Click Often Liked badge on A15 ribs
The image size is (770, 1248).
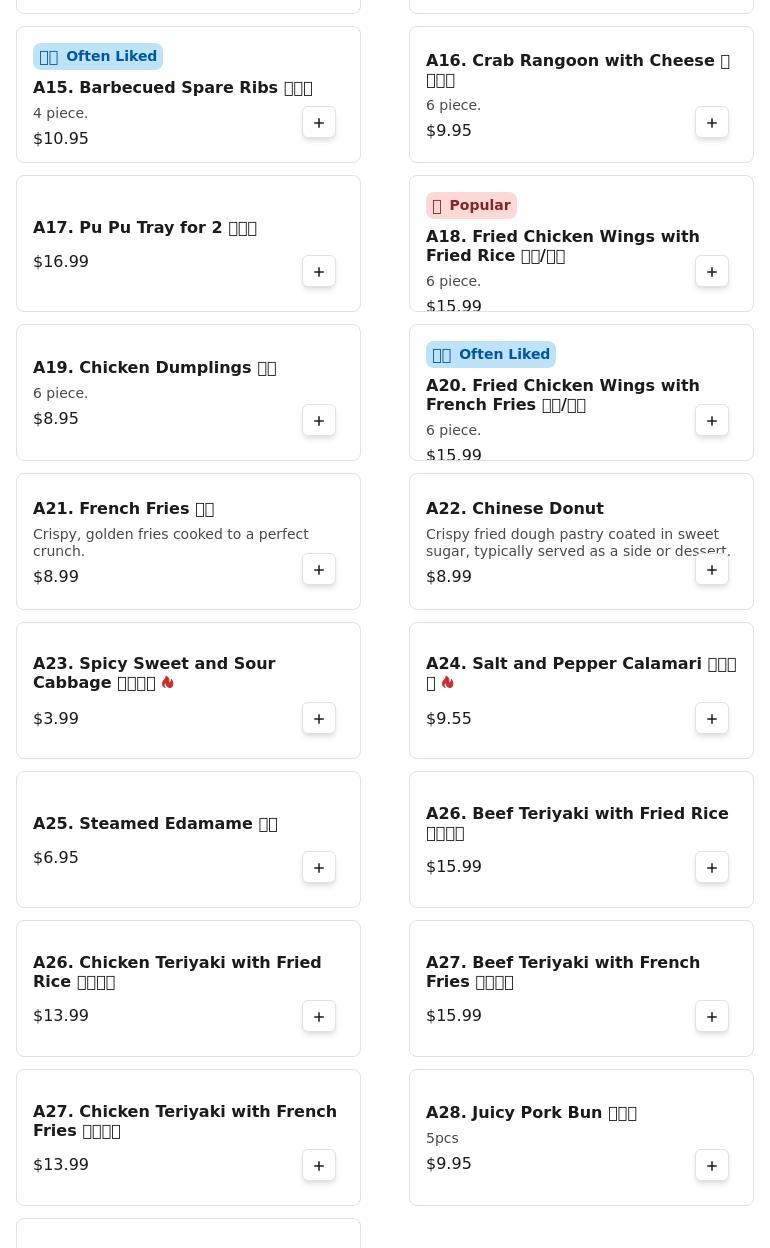(x=98, y=56)
